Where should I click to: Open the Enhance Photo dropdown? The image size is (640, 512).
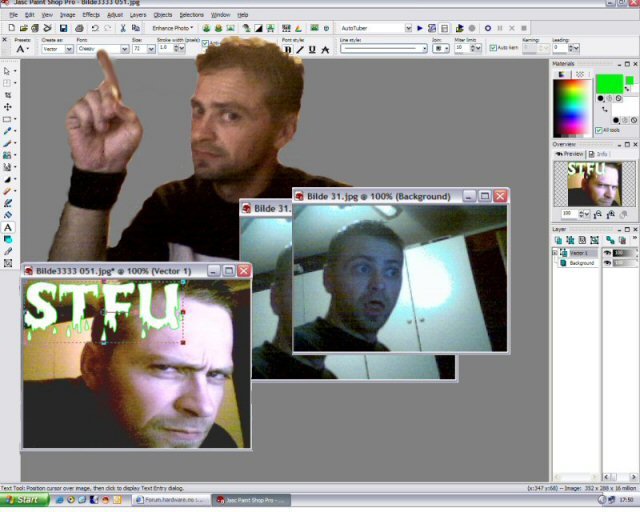[172, 28]
